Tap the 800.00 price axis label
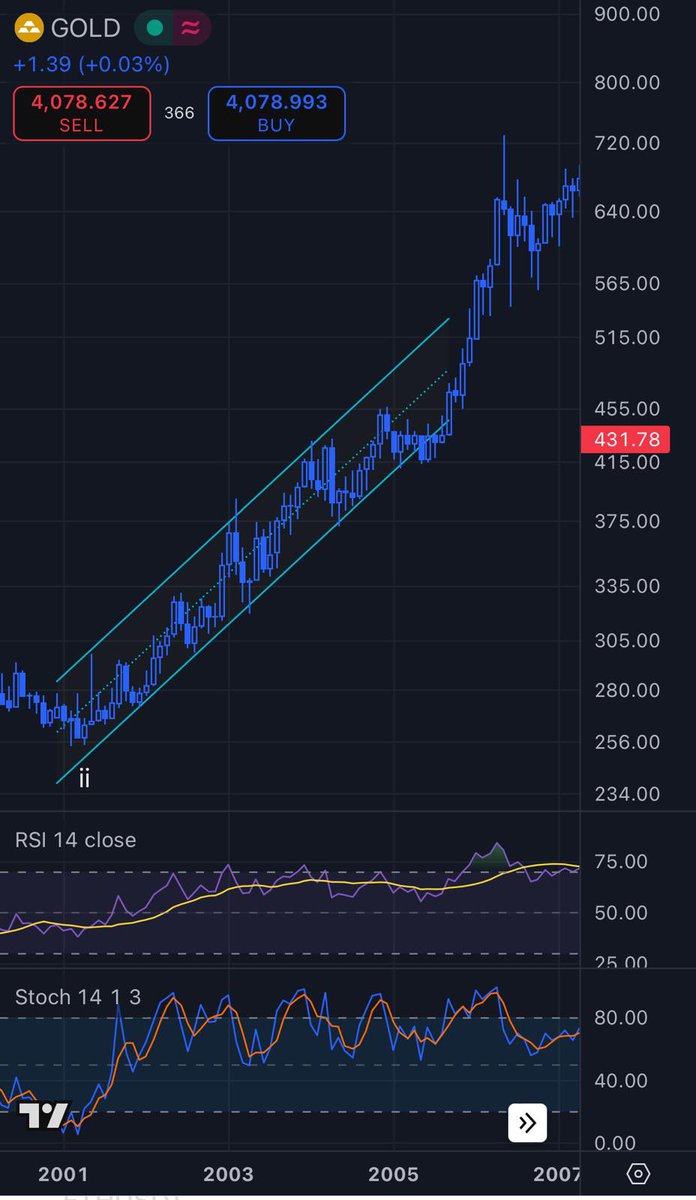Image resolution: width=696 pixels, height=1200 pixels. pyautogui.click(x=626, y=82)
